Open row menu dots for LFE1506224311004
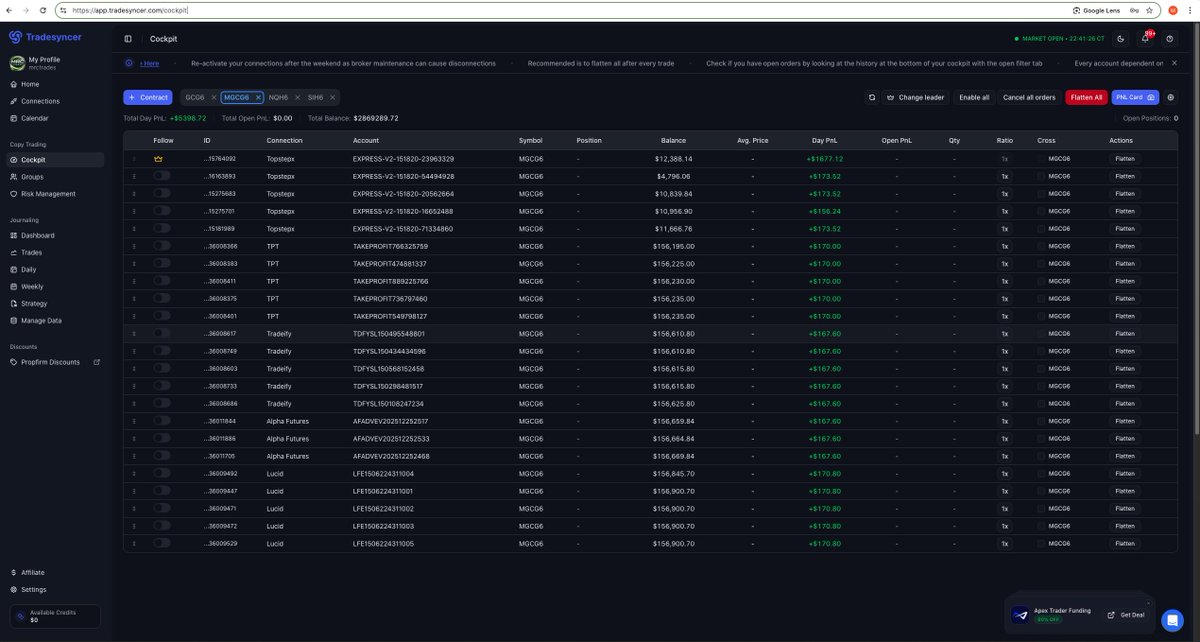 click(134, 474)
